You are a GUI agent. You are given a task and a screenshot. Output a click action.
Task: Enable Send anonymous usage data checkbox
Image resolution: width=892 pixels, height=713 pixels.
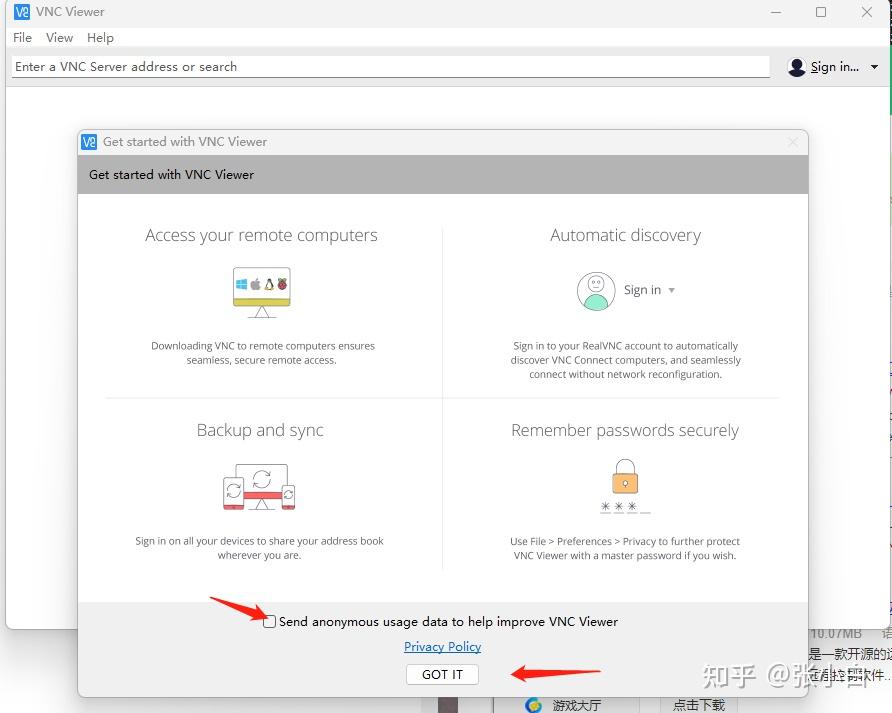coord(270,621)
